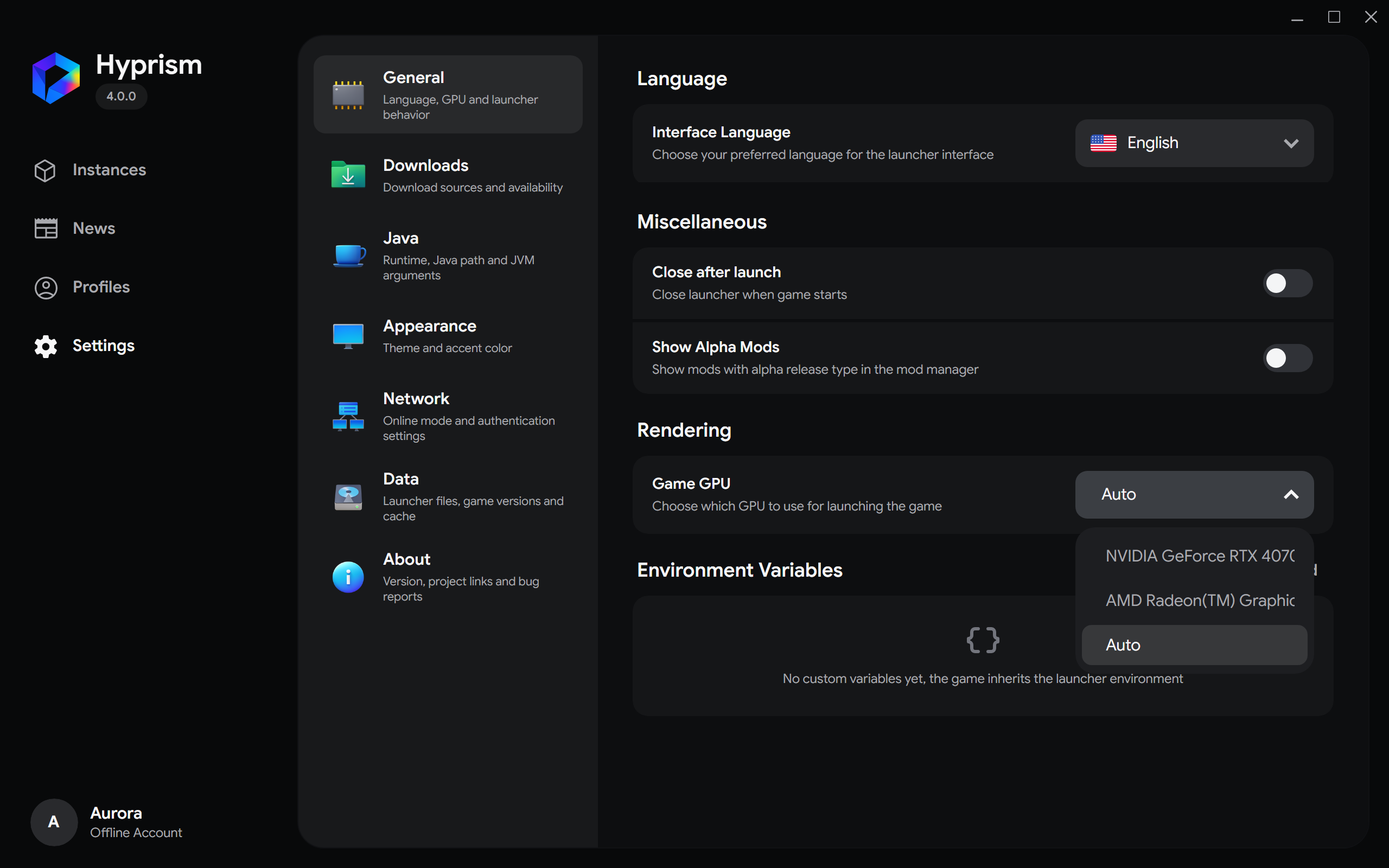Collapse the Game GPU dropdown
The width and height of the screenshot is (1389, 868).
1194,494
